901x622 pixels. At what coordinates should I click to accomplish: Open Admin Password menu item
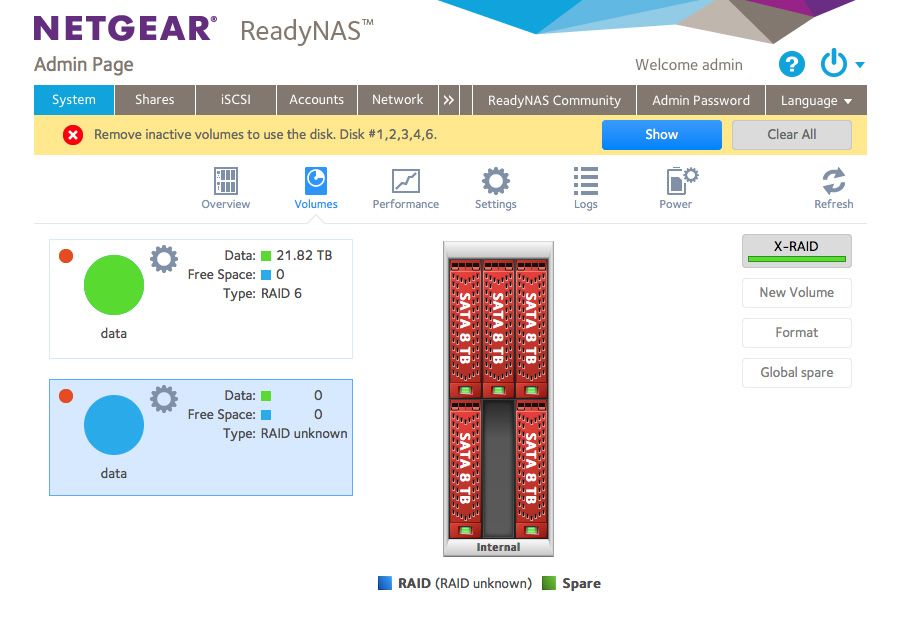point(701,100)
